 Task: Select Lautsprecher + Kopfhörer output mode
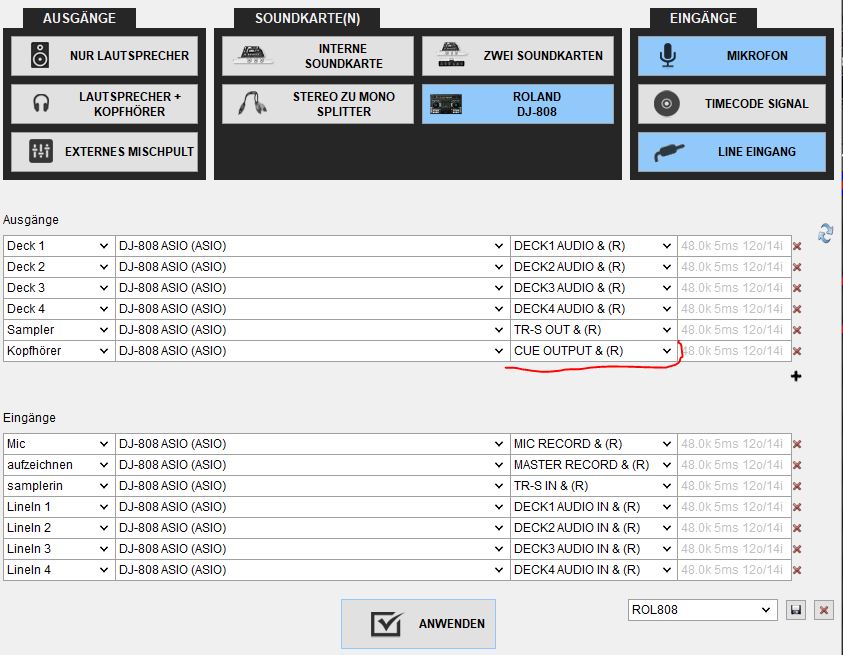[104, 104]
